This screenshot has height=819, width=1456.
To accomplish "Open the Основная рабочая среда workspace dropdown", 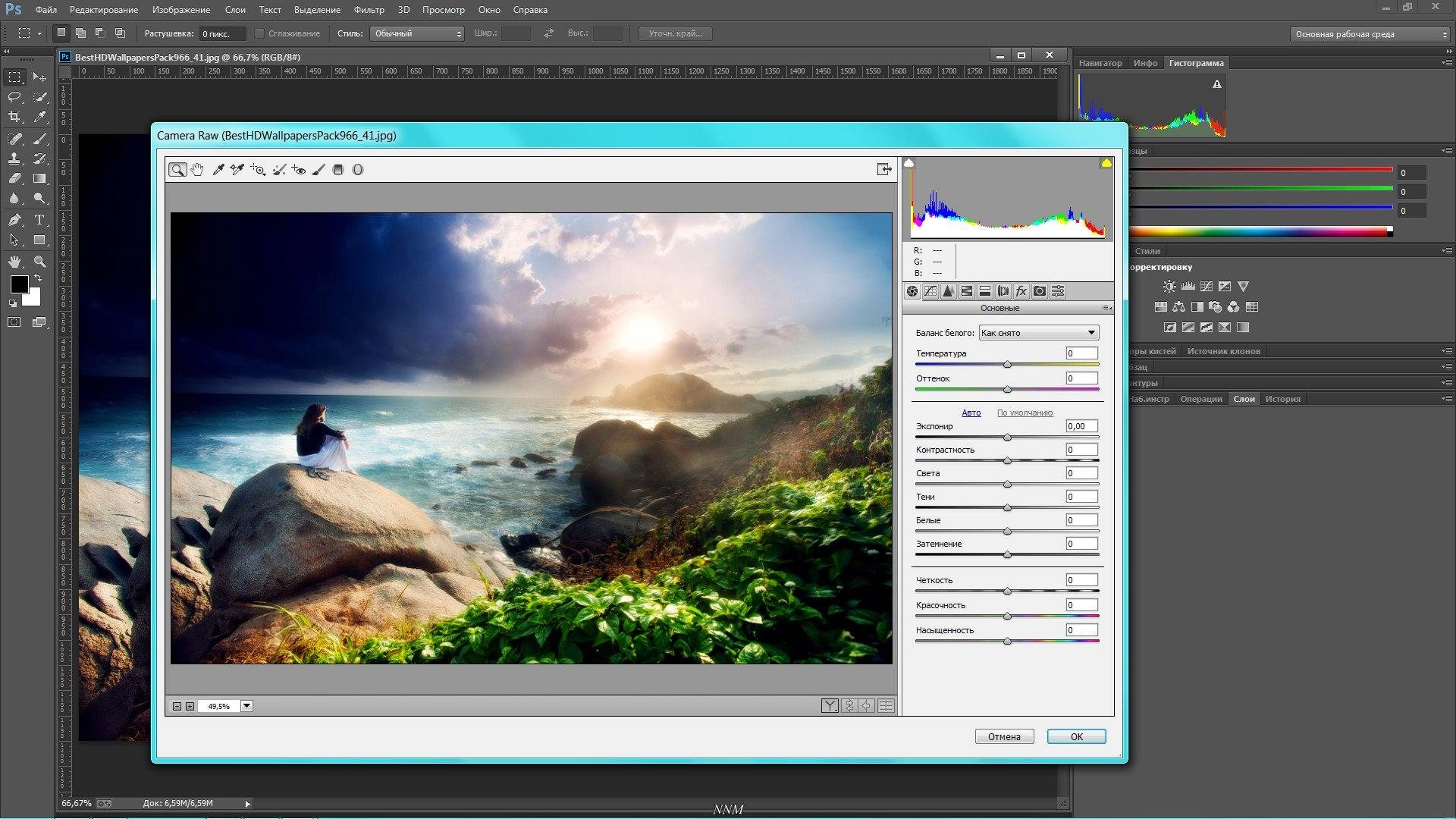I will click(x=1370, y=34).
